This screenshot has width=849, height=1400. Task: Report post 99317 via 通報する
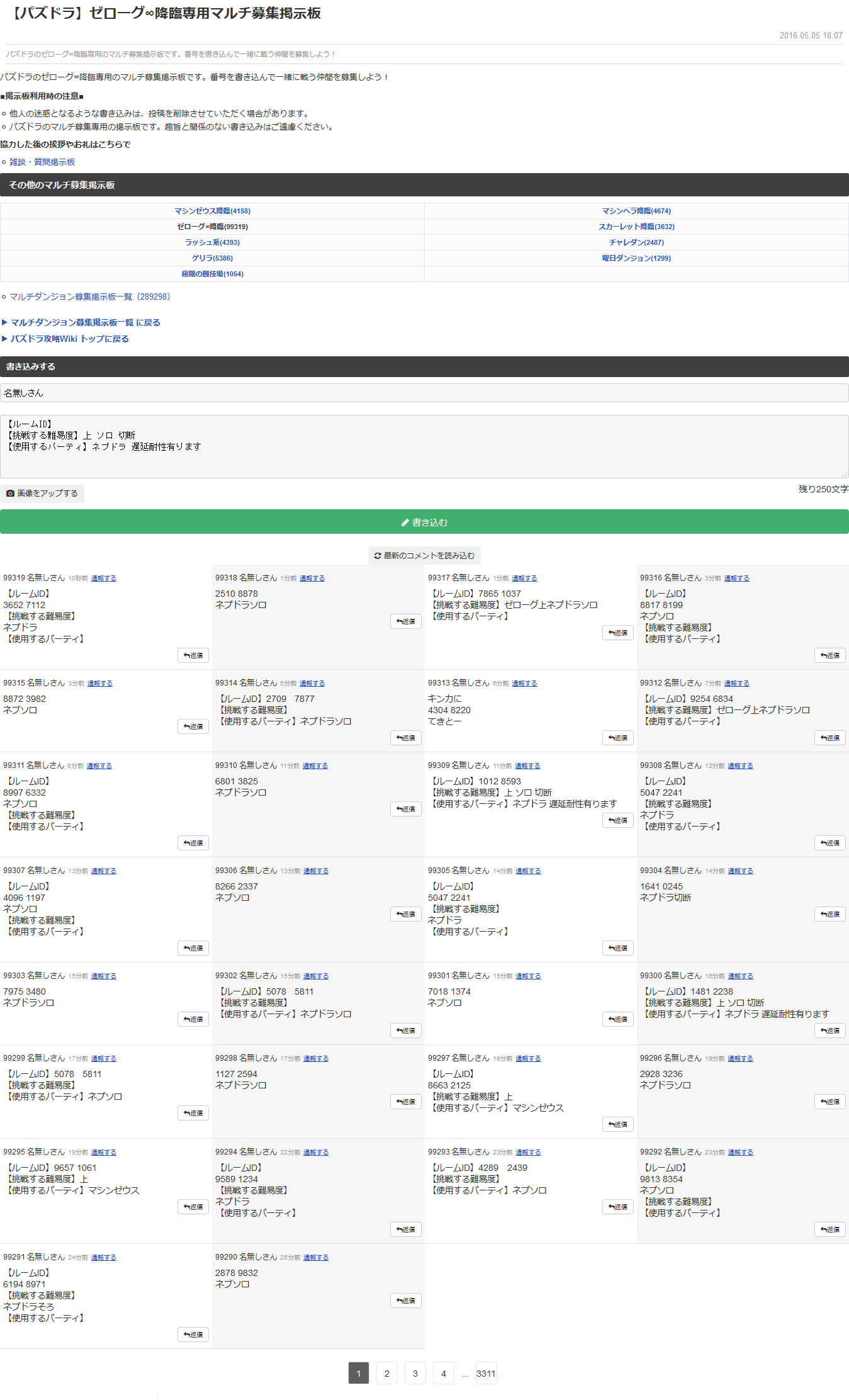coord(524,579)
